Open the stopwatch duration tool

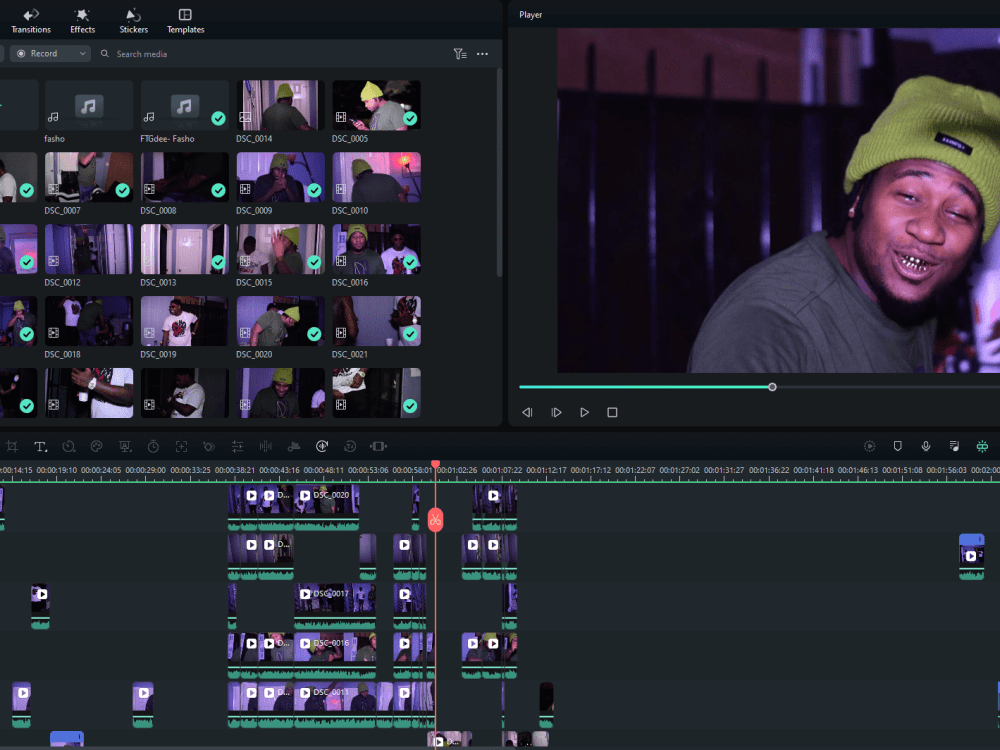point(153,446)
